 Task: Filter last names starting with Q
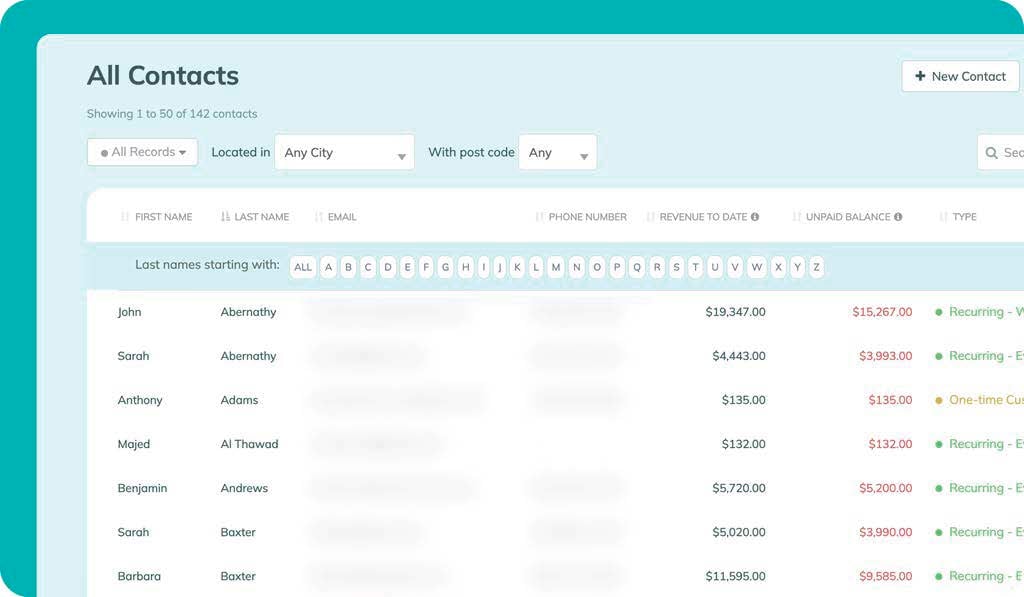tap(637, 267)
